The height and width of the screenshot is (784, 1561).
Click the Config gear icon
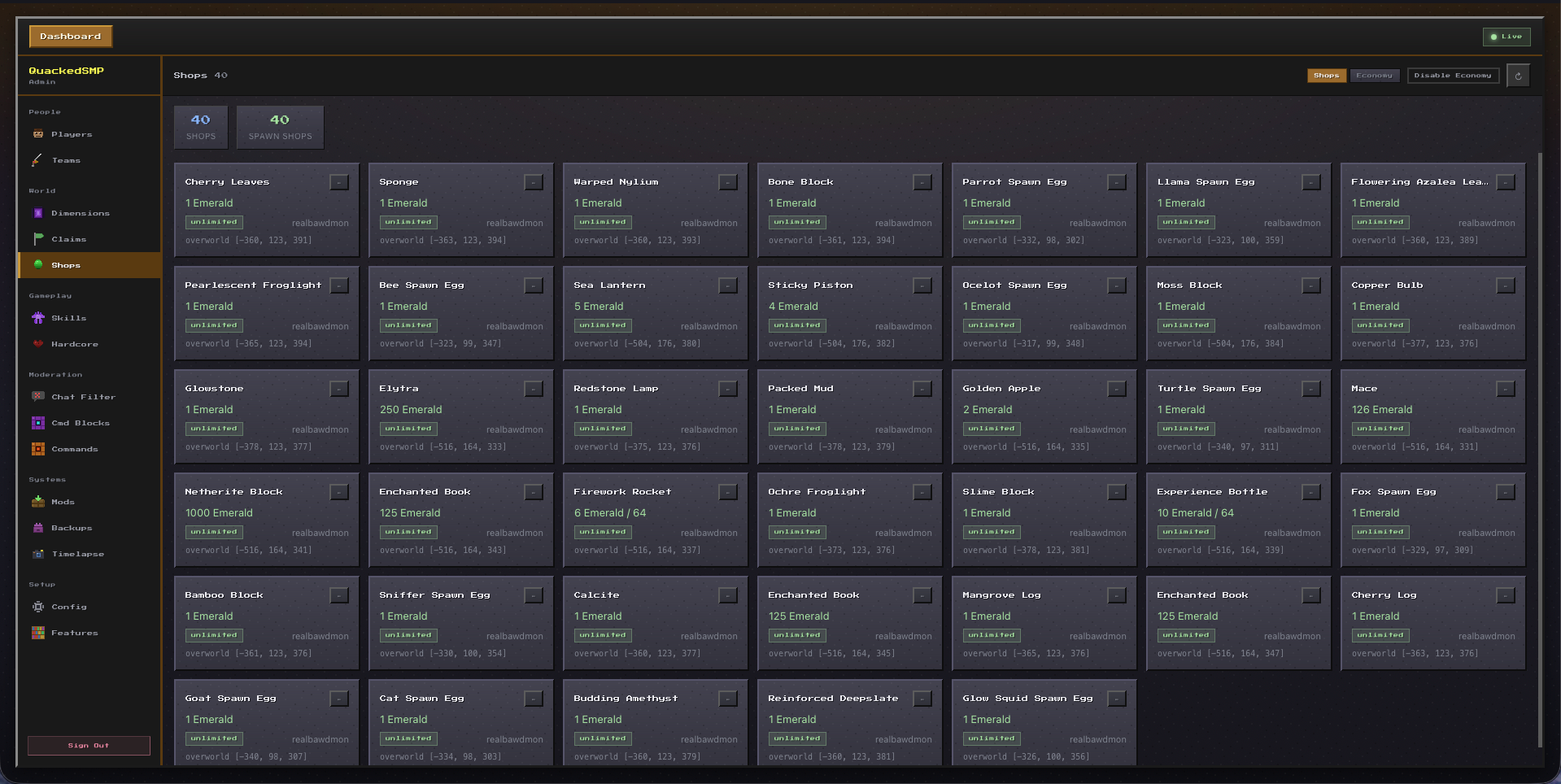click(x=37, y=607)
